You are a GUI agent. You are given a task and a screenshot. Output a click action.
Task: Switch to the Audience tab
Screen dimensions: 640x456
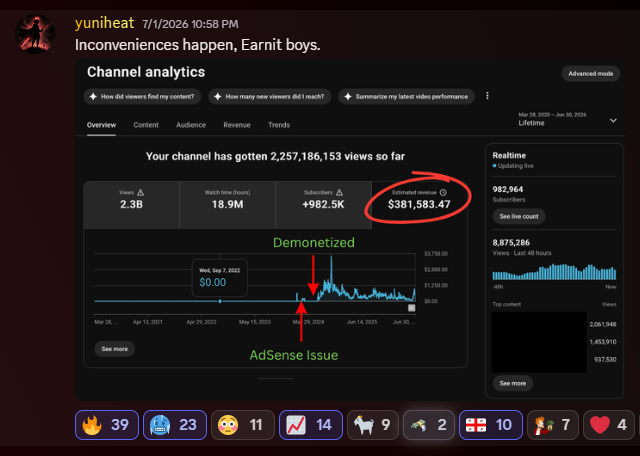[x=191, y=125]
